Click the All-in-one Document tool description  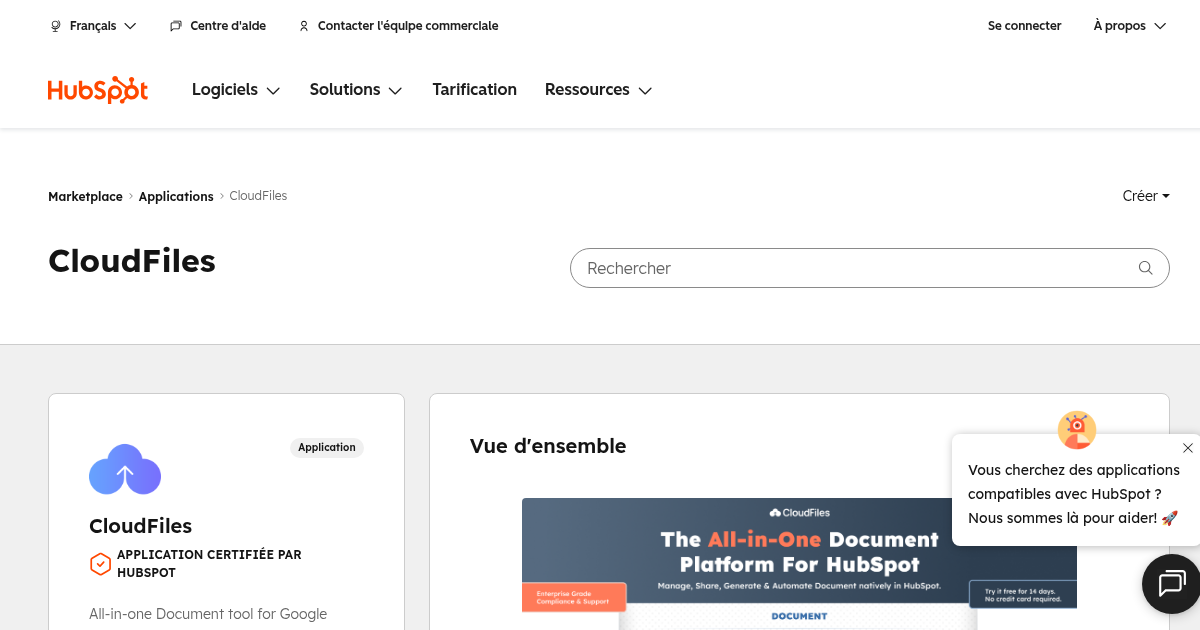point(208,614)
